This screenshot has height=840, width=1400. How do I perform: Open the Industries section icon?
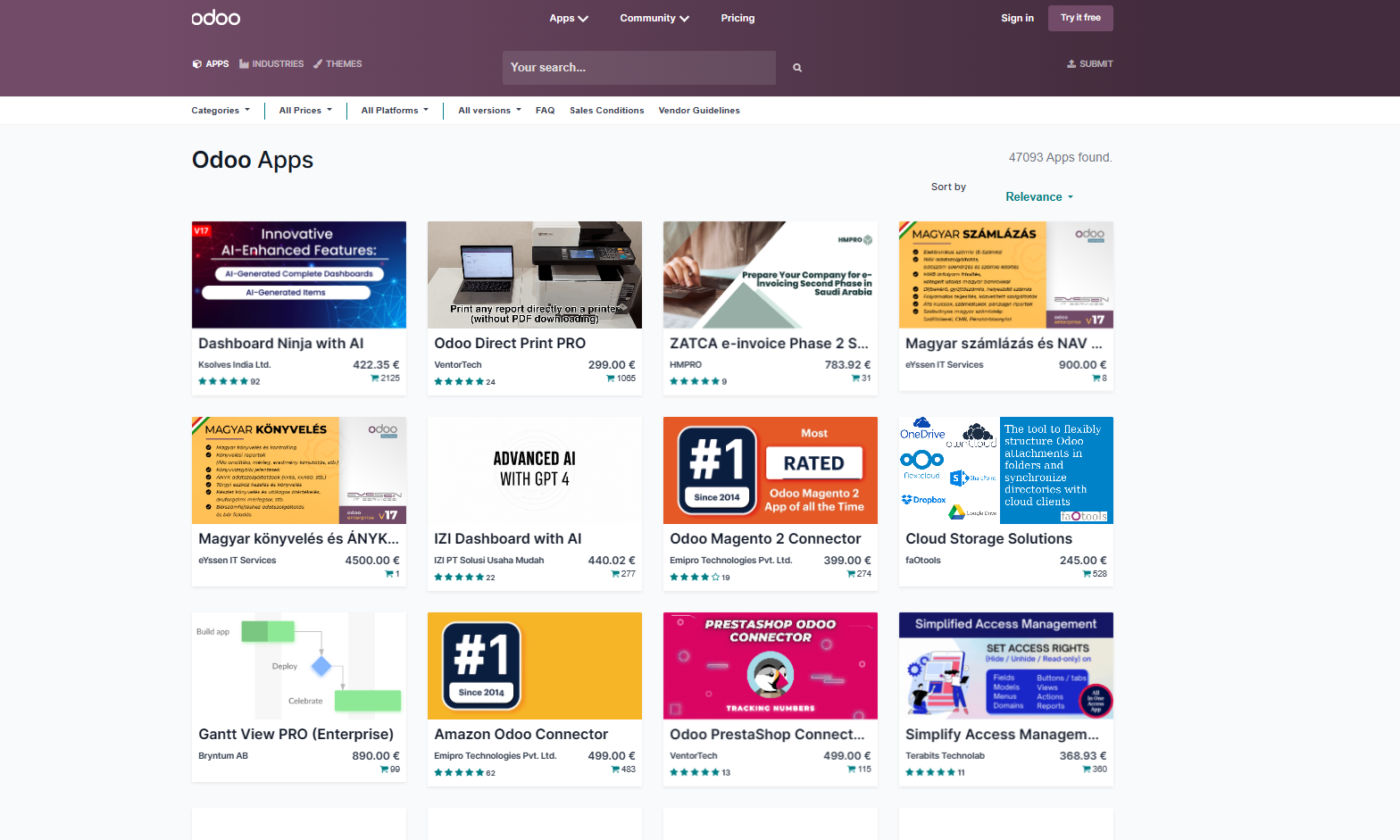coord(244,64)
